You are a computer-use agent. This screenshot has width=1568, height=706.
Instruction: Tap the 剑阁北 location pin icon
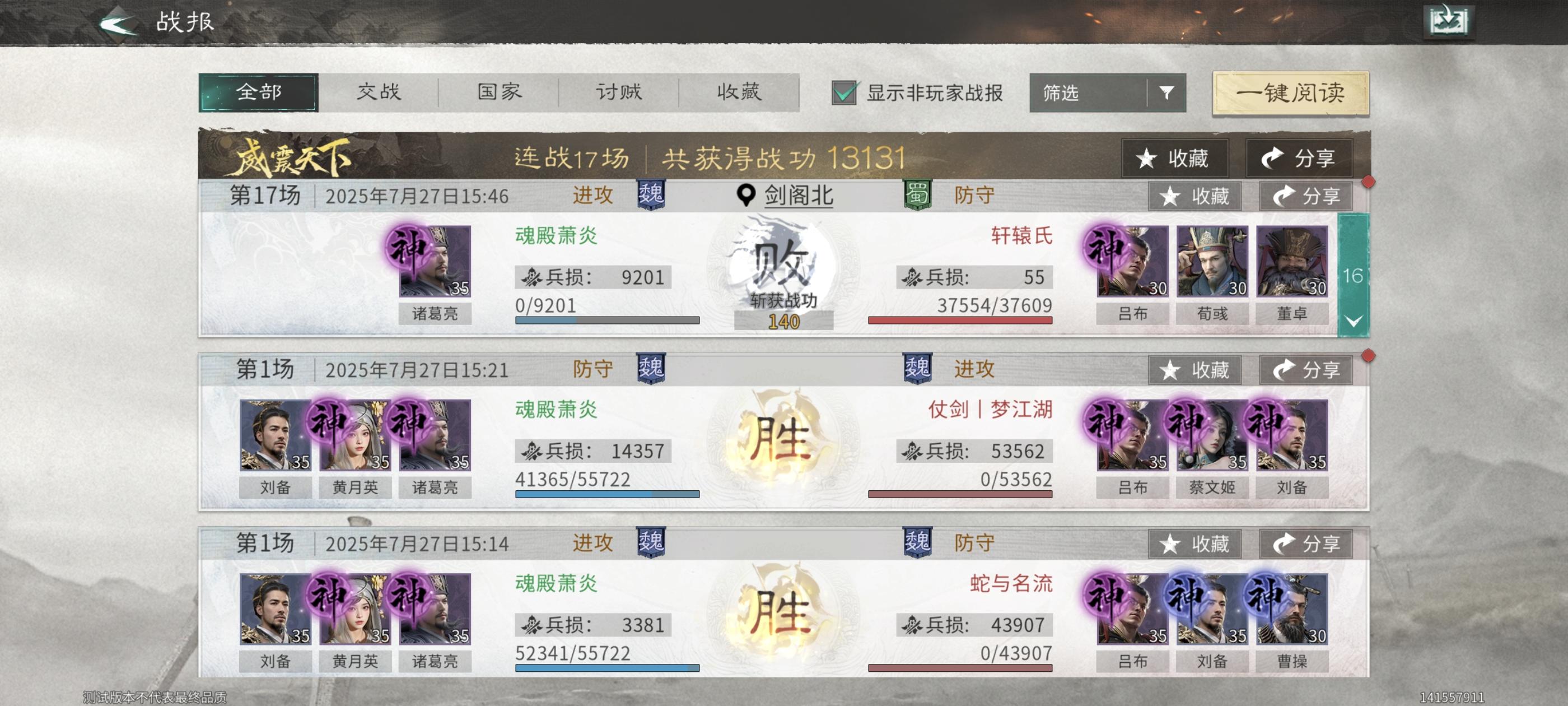pos(746,196)
